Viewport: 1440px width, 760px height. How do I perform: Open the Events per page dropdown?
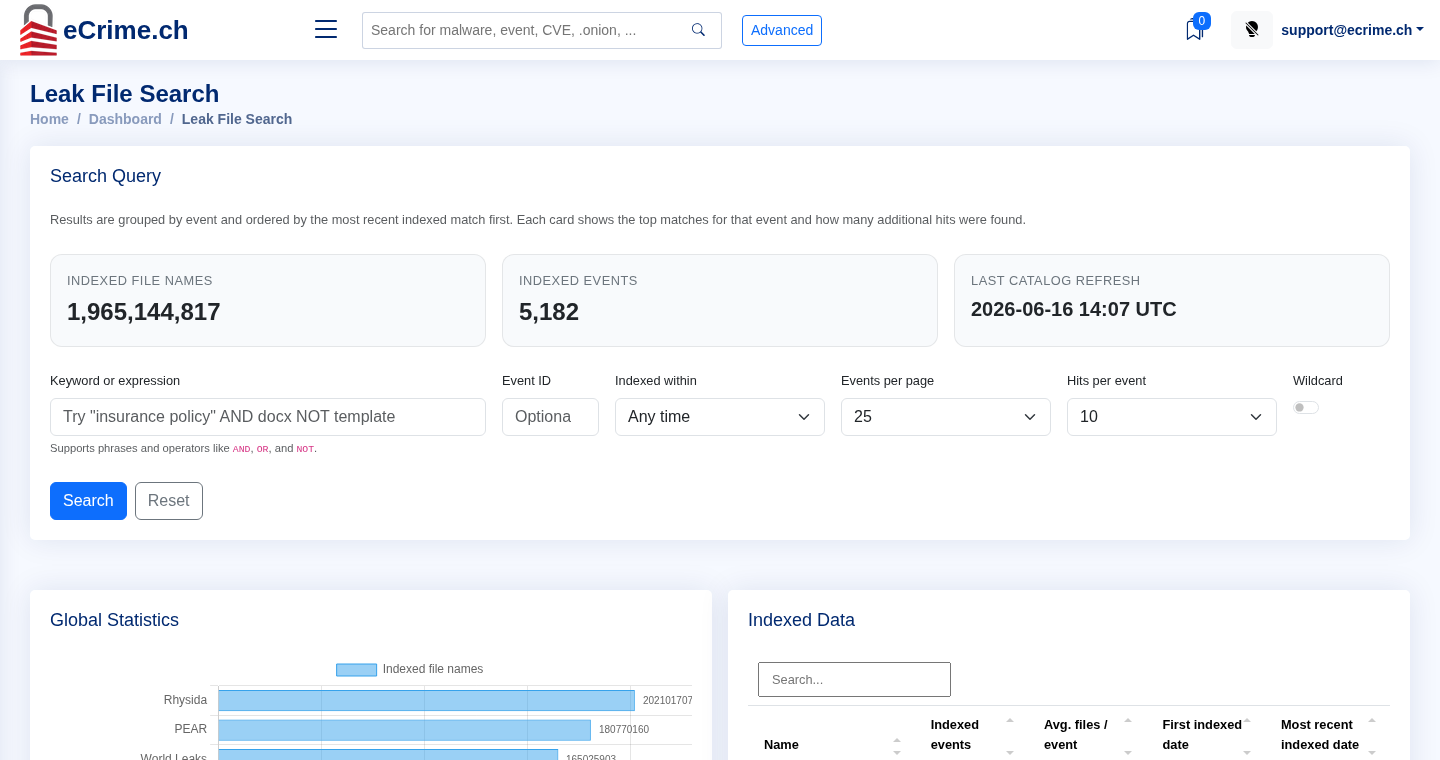click(x=946, y=417)
